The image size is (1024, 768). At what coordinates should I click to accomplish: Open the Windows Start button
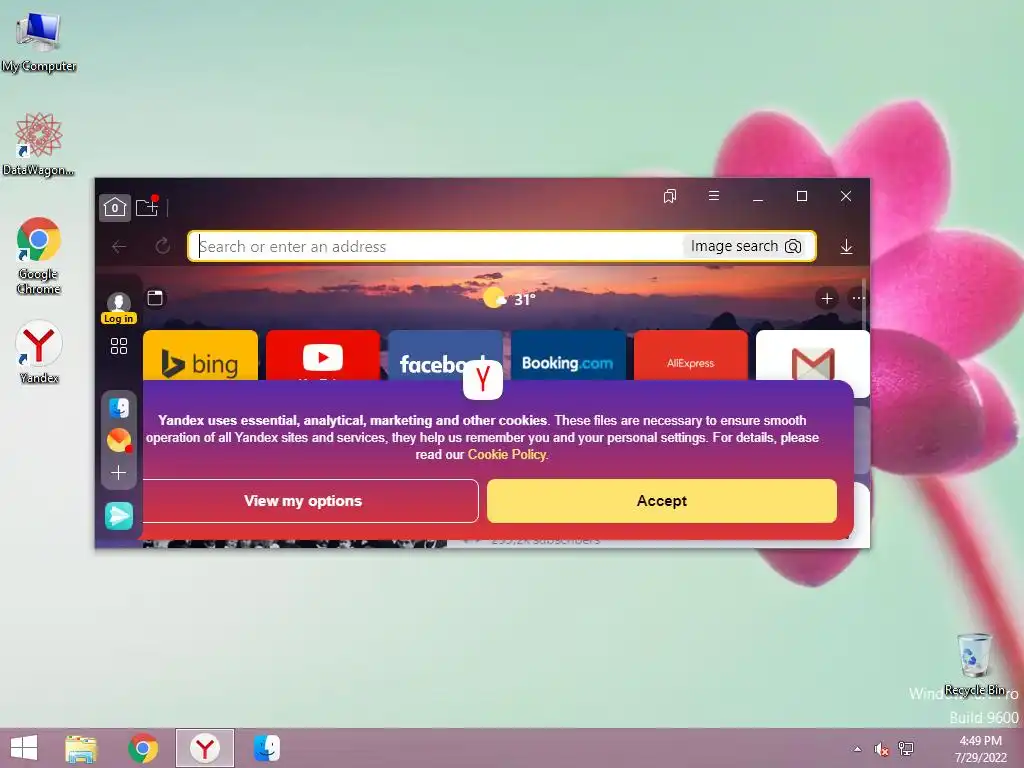pyautogui.click(x=24, y=748)
